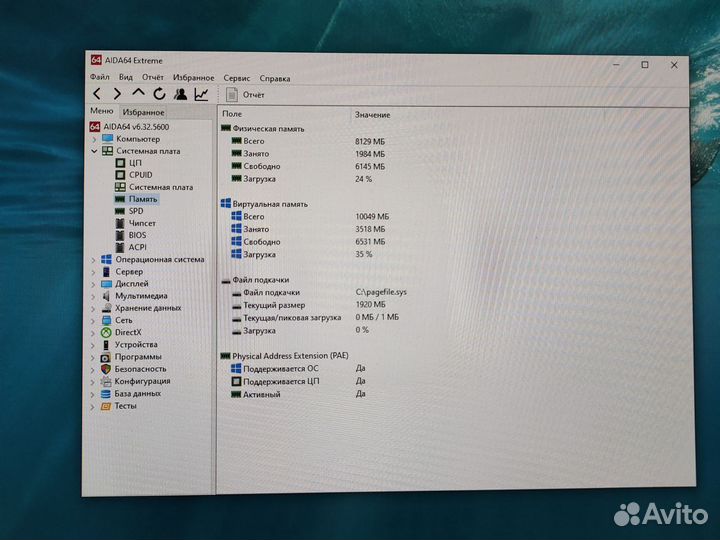720x540 pixels.
Task: Click the DirectX Xbox icon
Action: [x=106, y=332]
